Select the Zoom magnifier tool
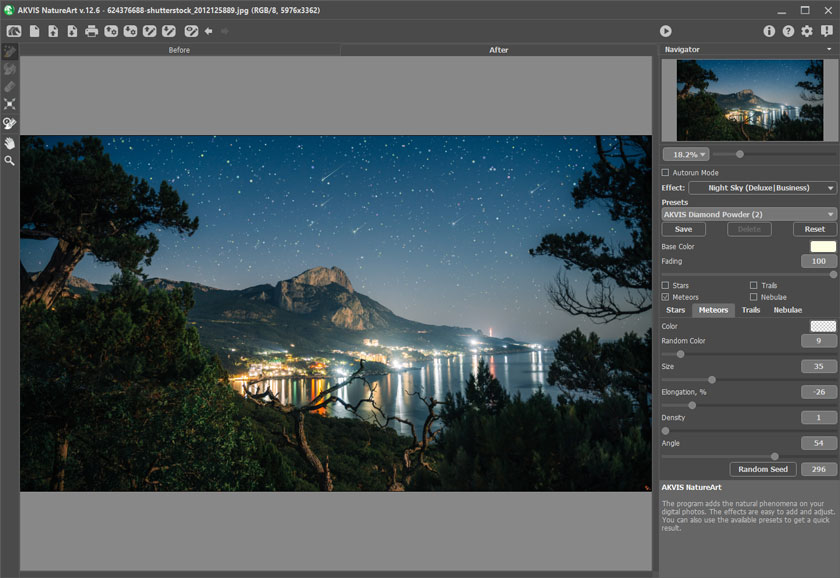 [x=10, y=161]
